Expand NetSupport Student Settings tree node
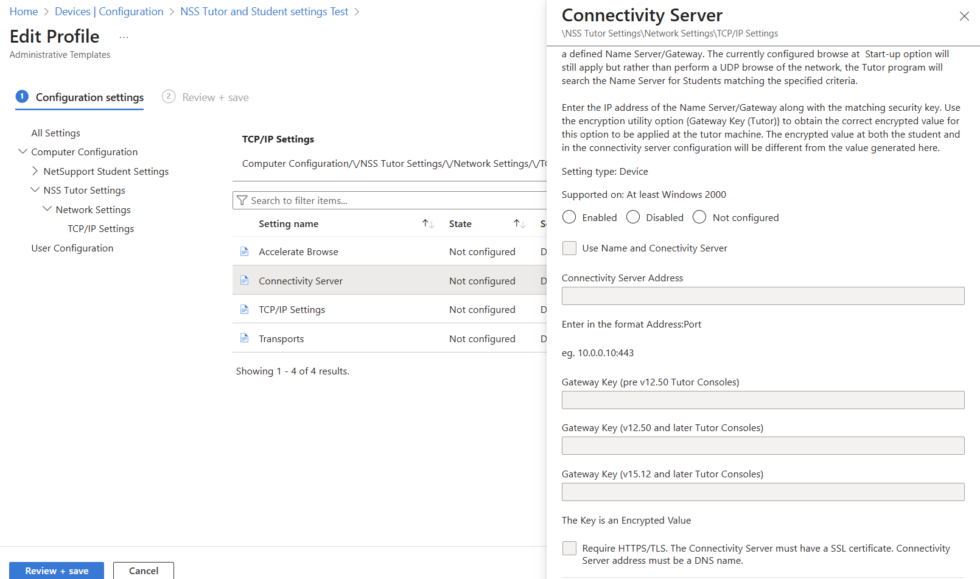The height and width of the screenshot is (579, 980). 35,171
